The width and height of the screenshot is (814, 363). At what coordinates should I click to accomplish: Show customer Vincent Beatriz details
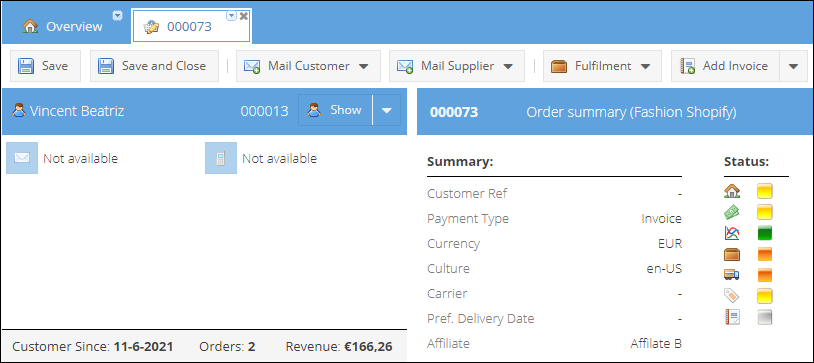(x=335, y=110)
